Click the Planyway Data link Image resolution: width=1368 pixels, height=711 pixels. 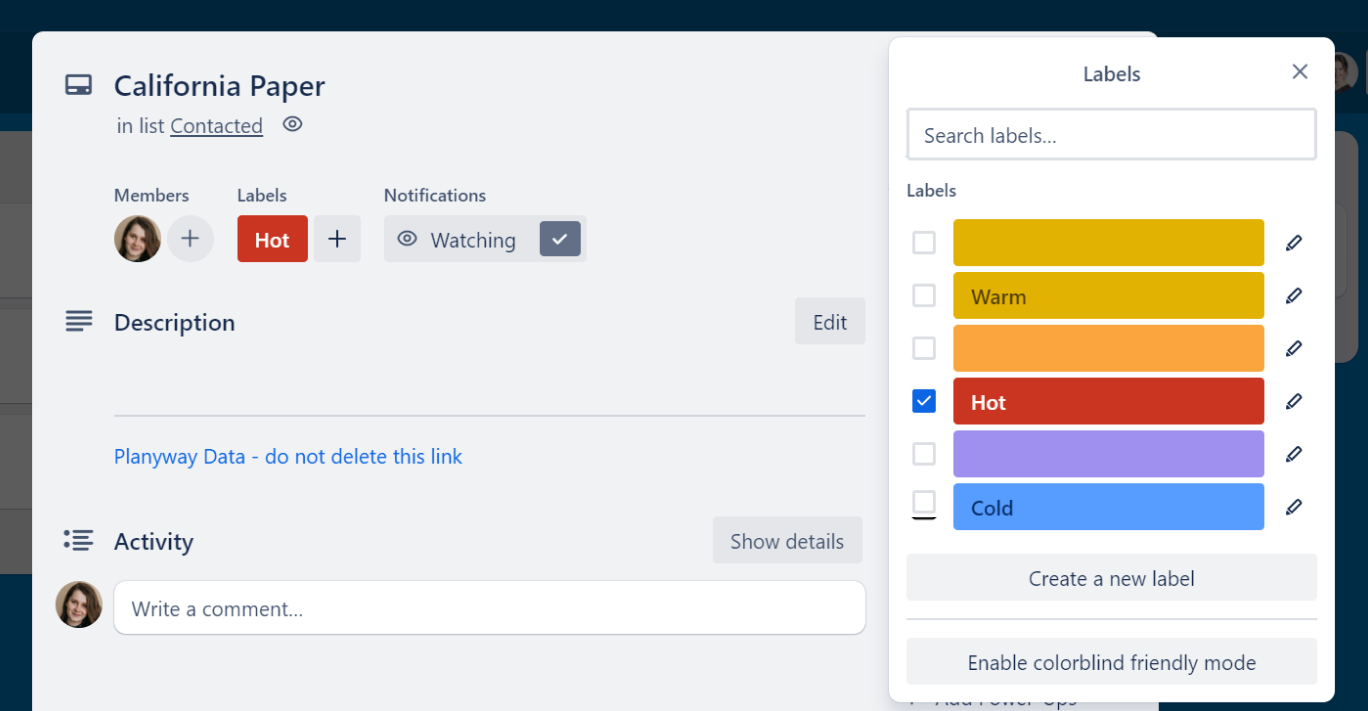click(x=288, y=457)
